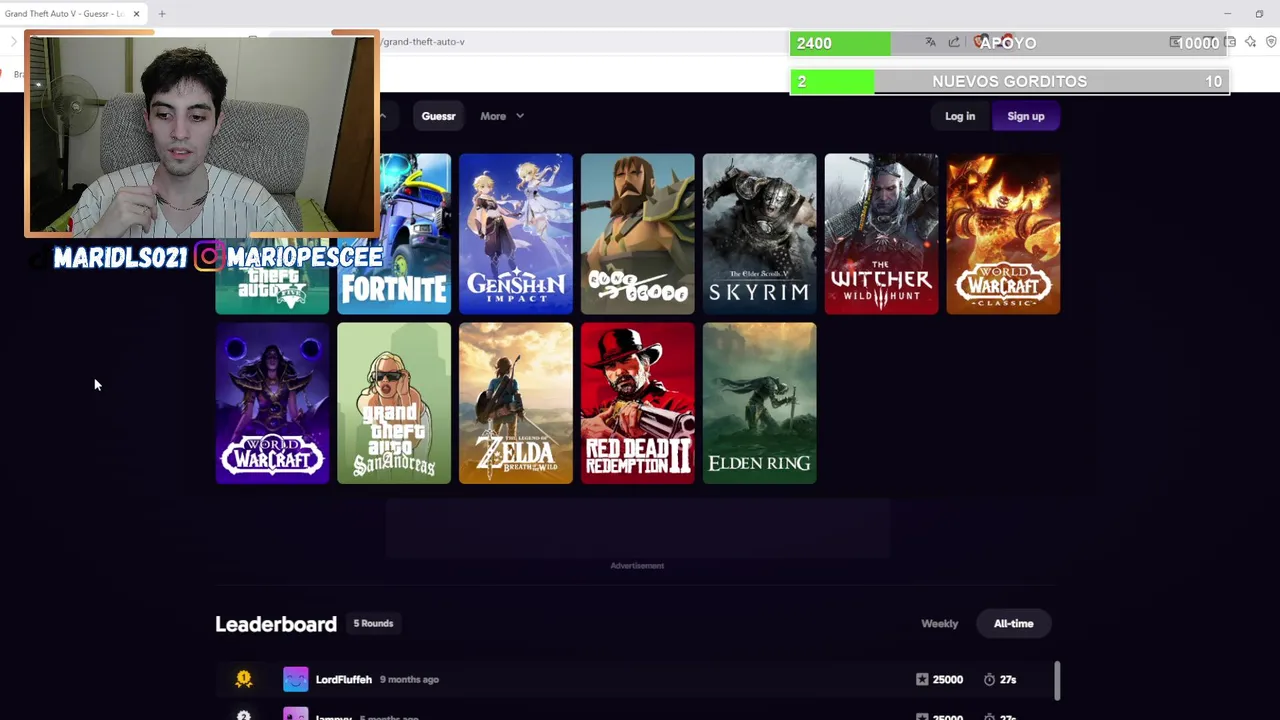Expand the More navigation menu
This screenshot has height=720, width=1280.
[x=501, y=116]
